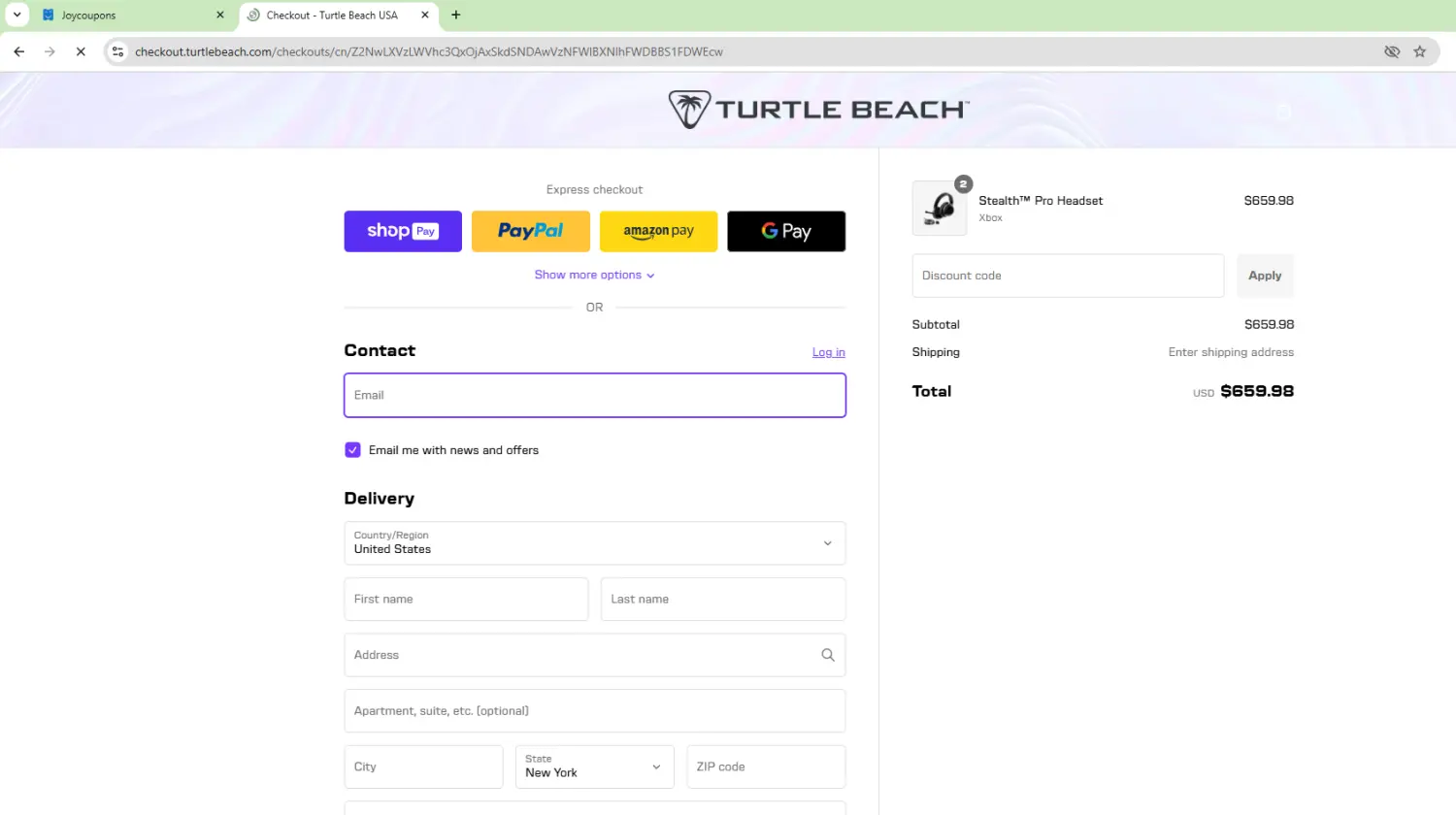Click the Last name field
The width and height of the screenshot is (1456, 815).
[x=723, y=600]
